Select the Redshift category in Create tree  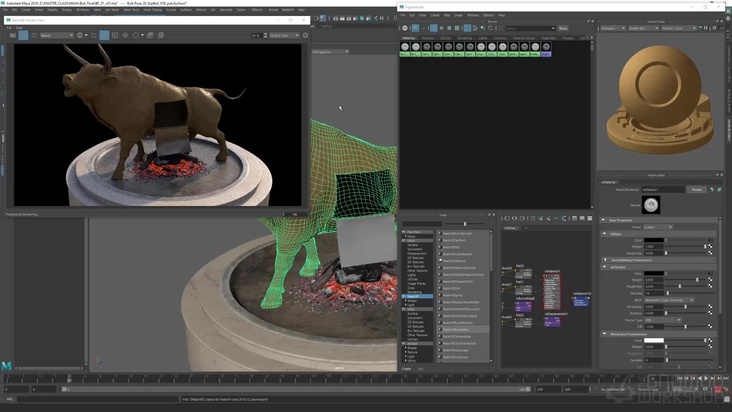(x=417, y=296)
